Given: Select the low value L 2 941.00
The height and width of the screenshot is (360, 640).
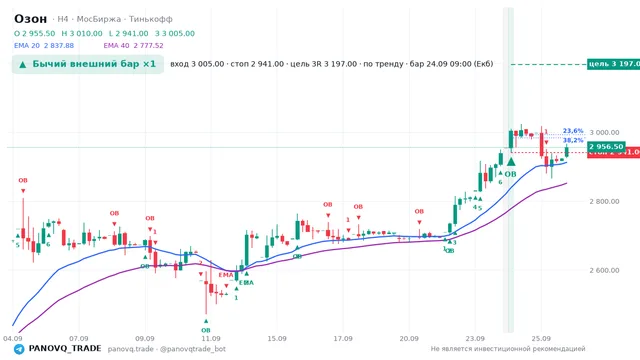Looking at the screenshot, I should (x=129, y=33).
